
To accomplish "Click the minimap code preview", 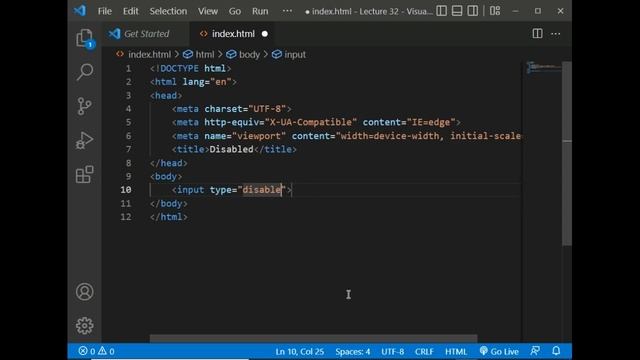I will point(543,67).
